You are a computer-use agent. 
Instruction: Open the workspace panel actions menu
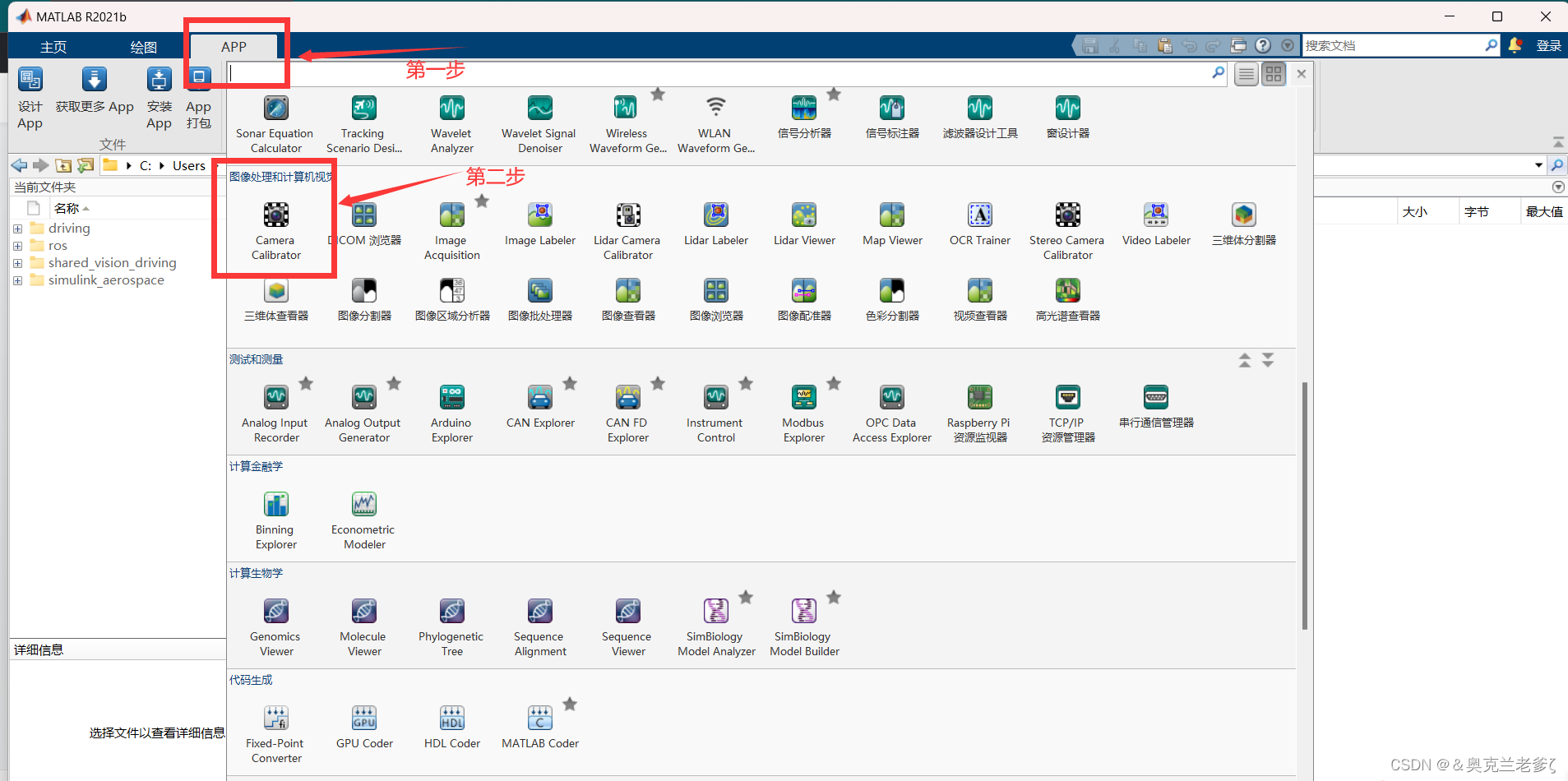[x=1557, y=187]
